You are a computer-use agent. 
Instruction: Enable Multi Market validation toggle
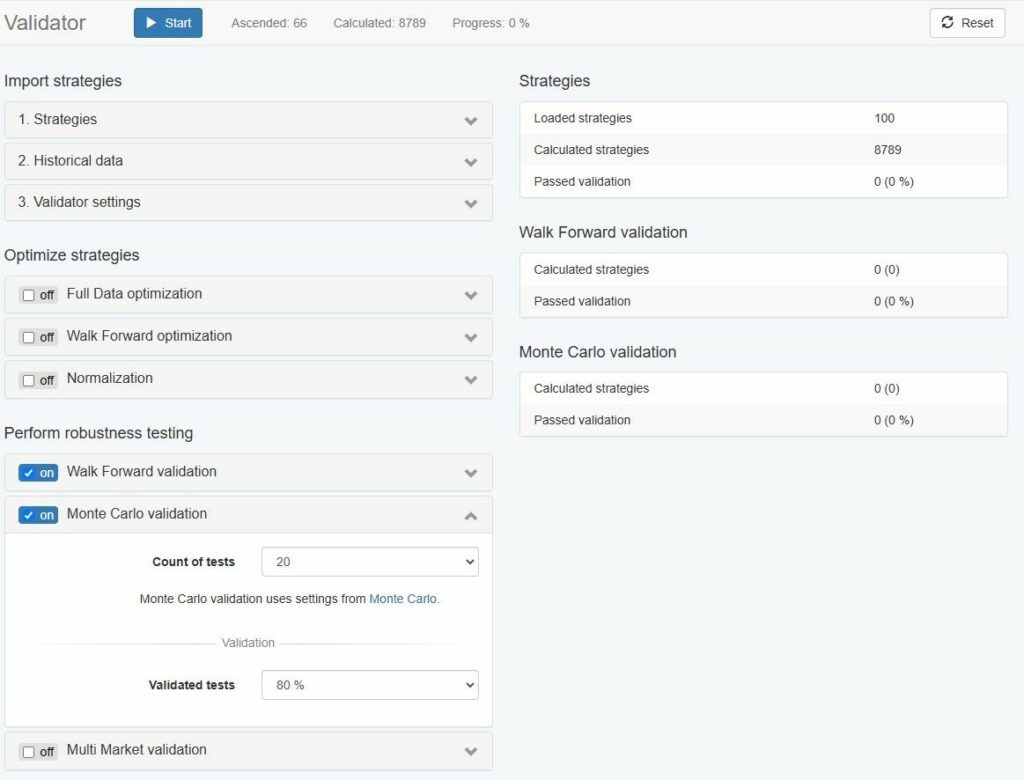point(38,752)
